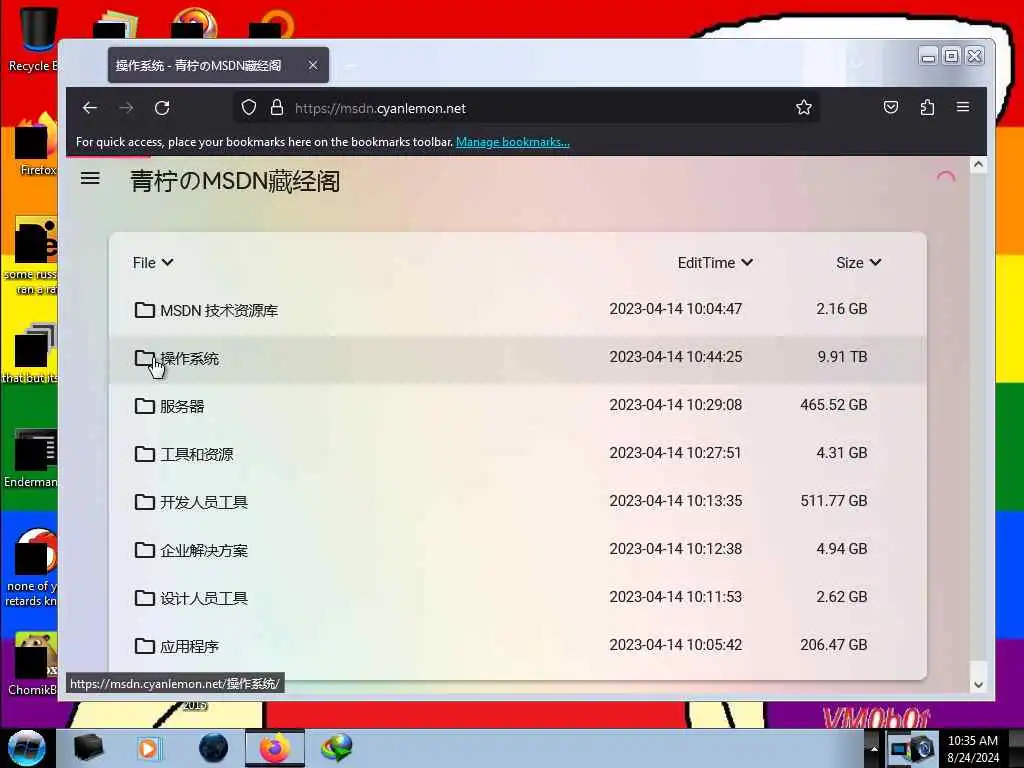Open the MSDN 技术资源库 folder link
The image size is (1024, 768).
[219, 310]
